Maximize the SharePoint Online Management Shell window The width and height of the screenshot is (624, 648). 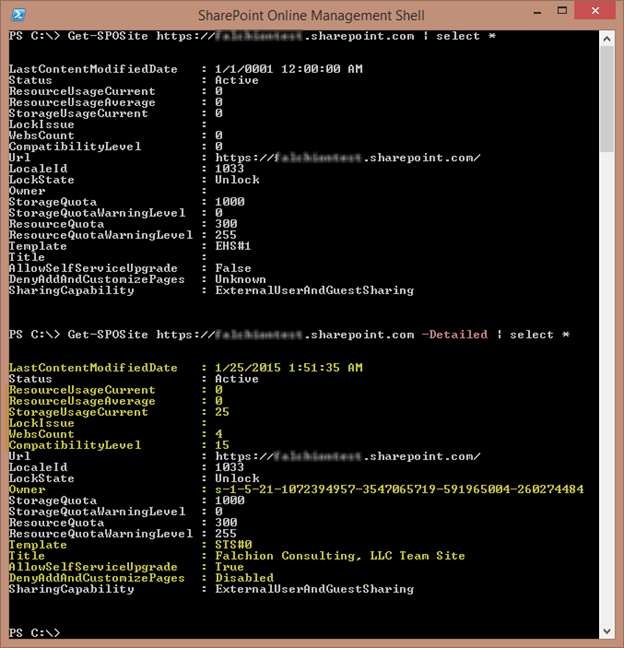click(562, 11)
